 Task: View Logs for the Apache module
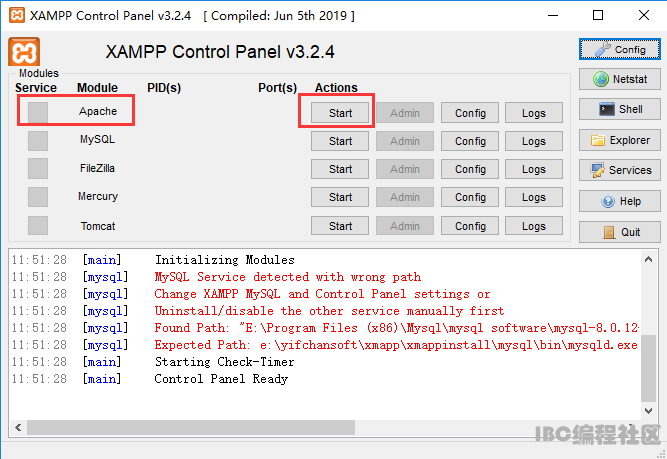(x=533, y=113)
